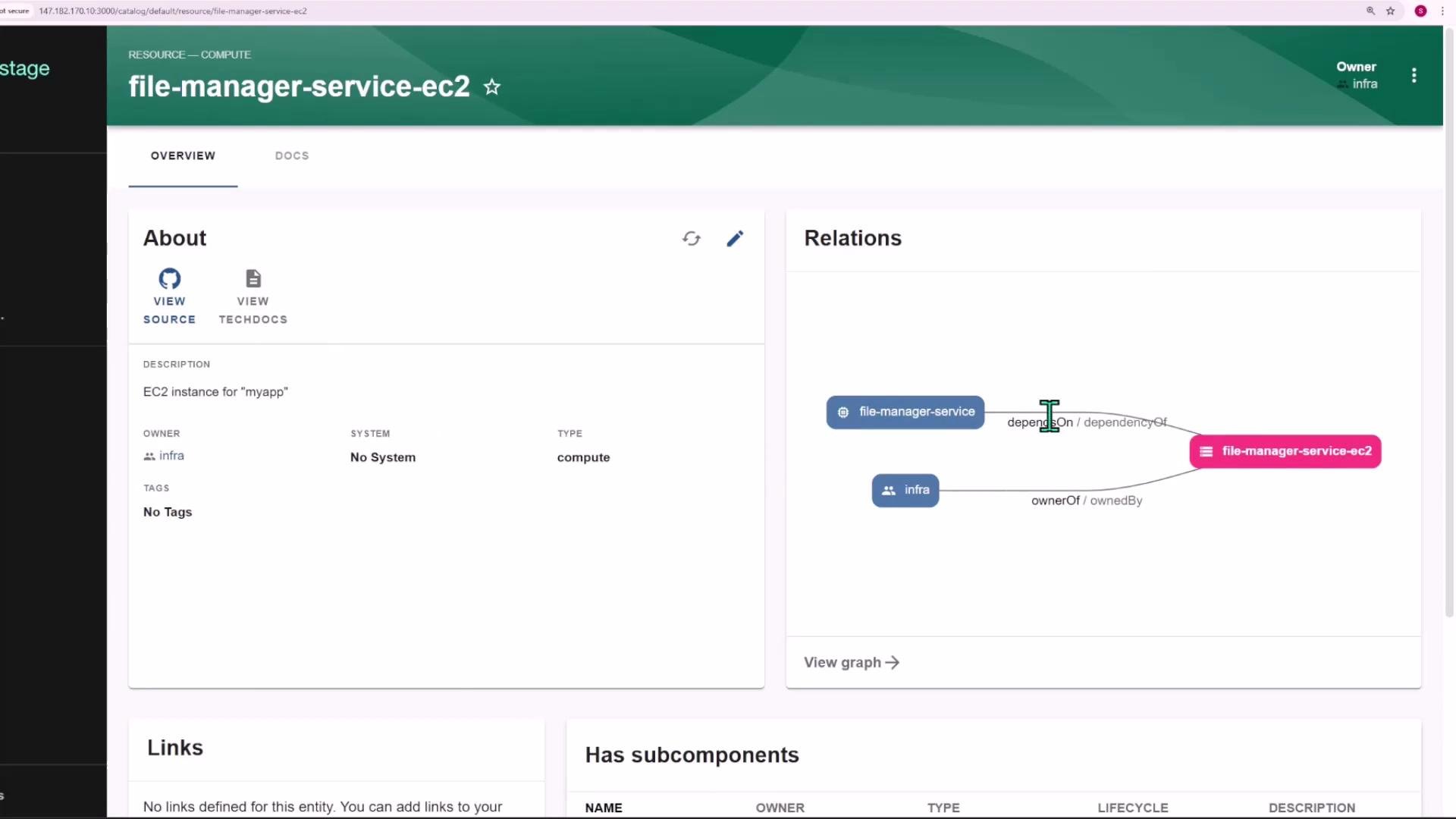Switch to the Overview tab
Image resolution: width=1456 pixels, height=819 pixels.
click(183, 155)
